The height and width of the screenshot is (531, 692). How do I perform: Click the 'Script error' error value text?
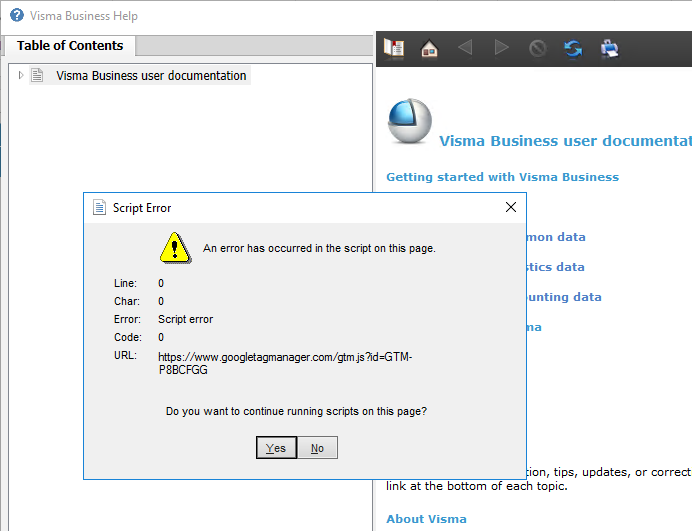tap(185, 319)
